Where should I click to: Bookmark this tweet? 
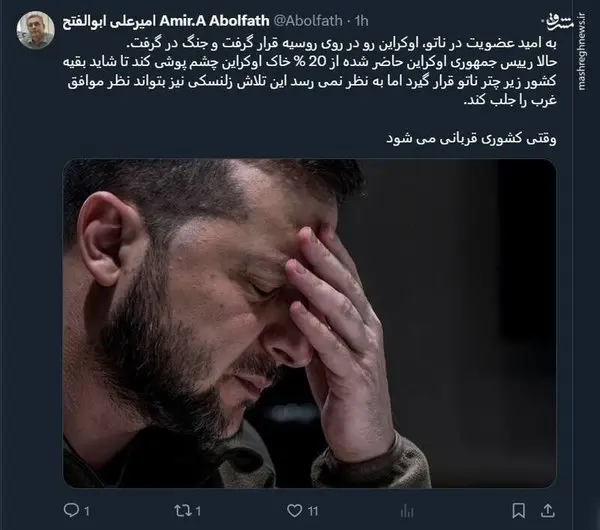click(x=518, y=510)
